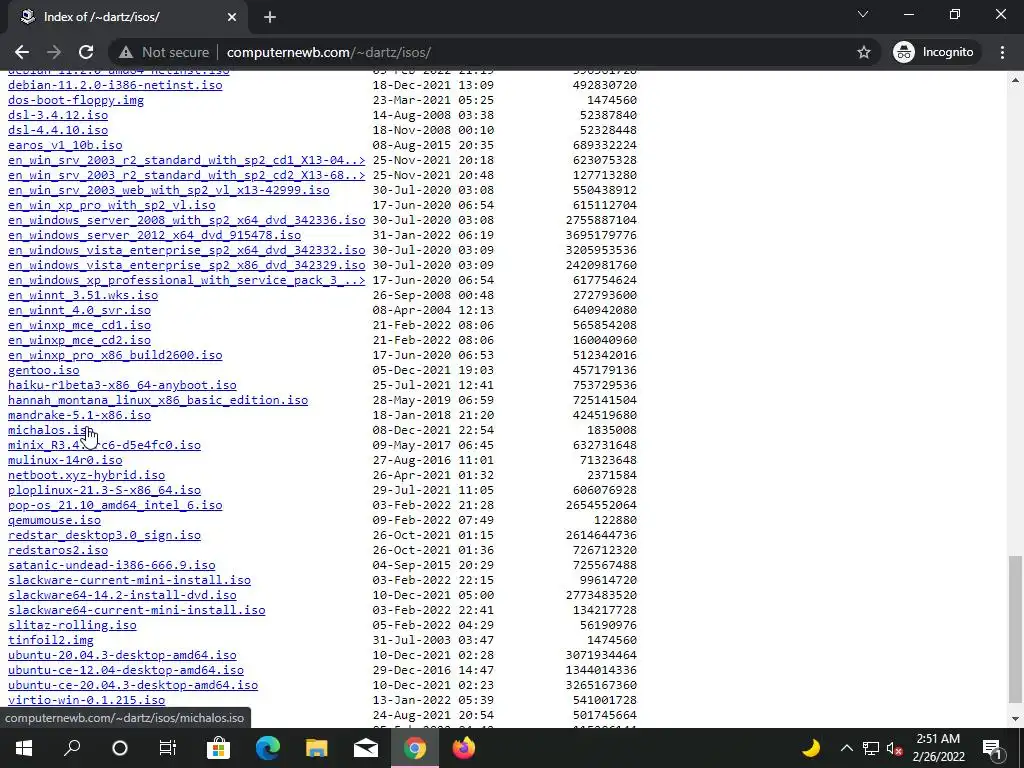Open the earos_v1_10b.iso link
The image size is (1024, 768).
(65, 145)
